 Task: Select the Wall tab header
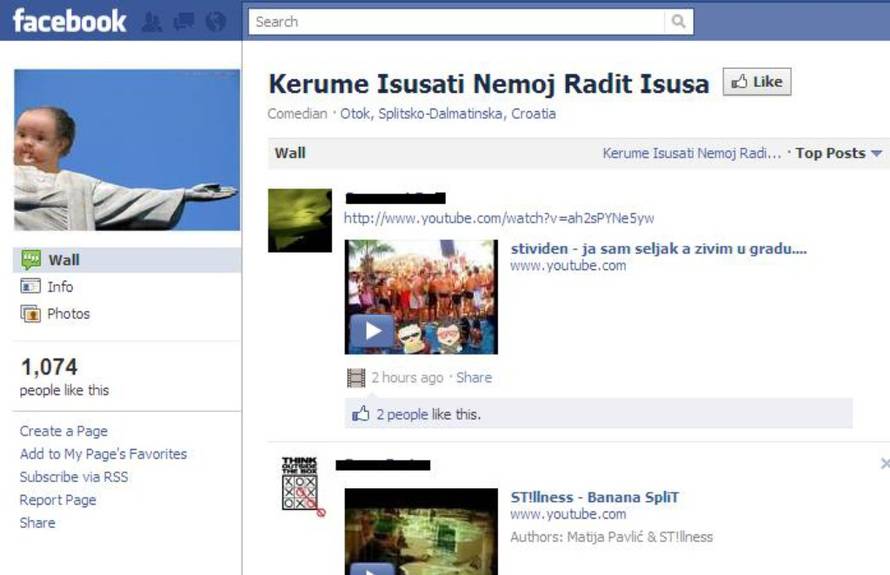pyautogui.click(x=290, y=153)
